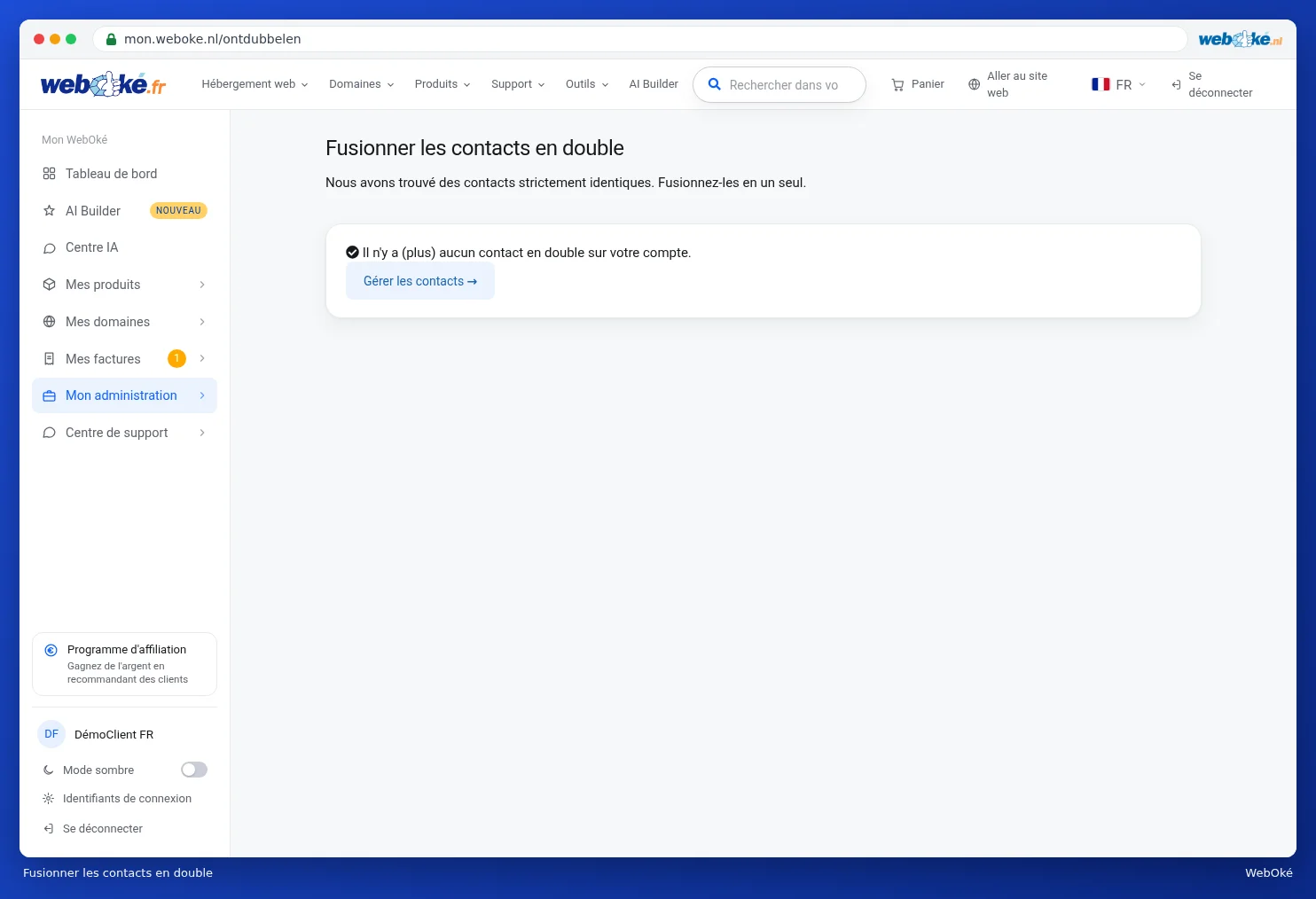Click the euro icon in affiliation card

point(51,650)
